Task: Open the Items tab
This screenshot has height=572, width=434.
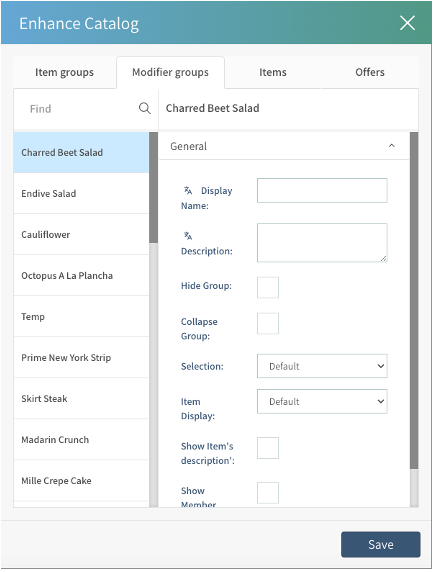Action: [273, 72]
